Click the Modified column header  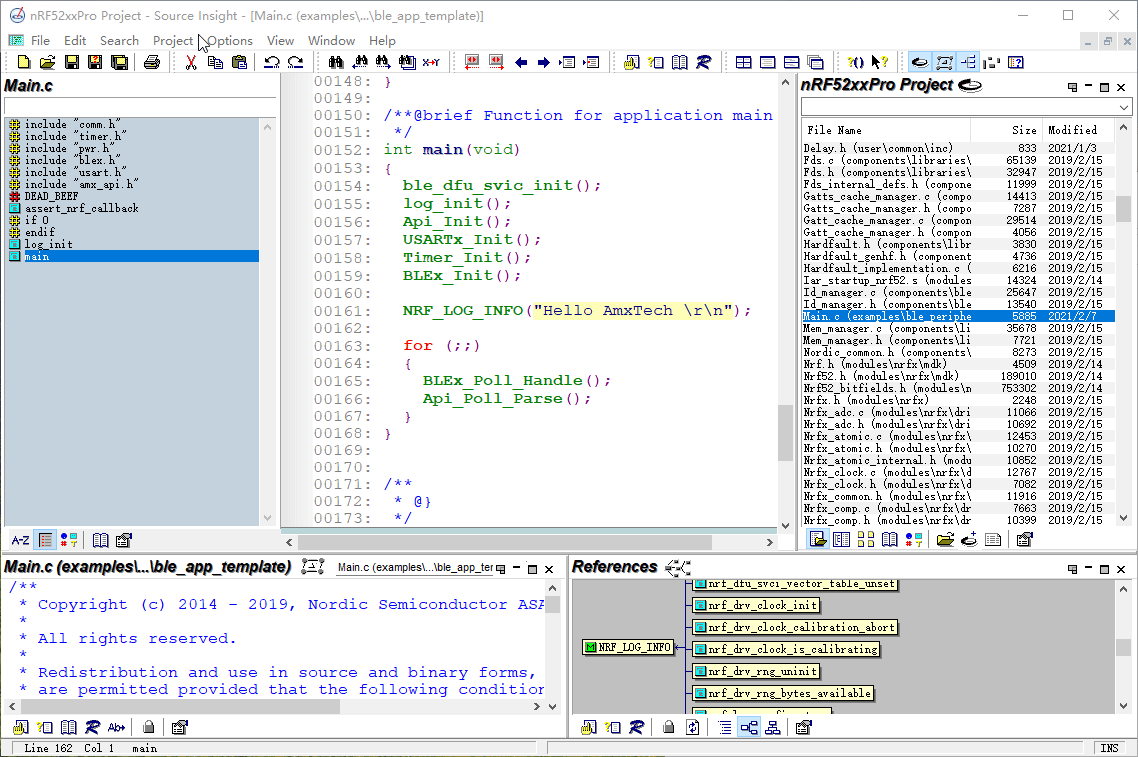tap(1078, 130)
